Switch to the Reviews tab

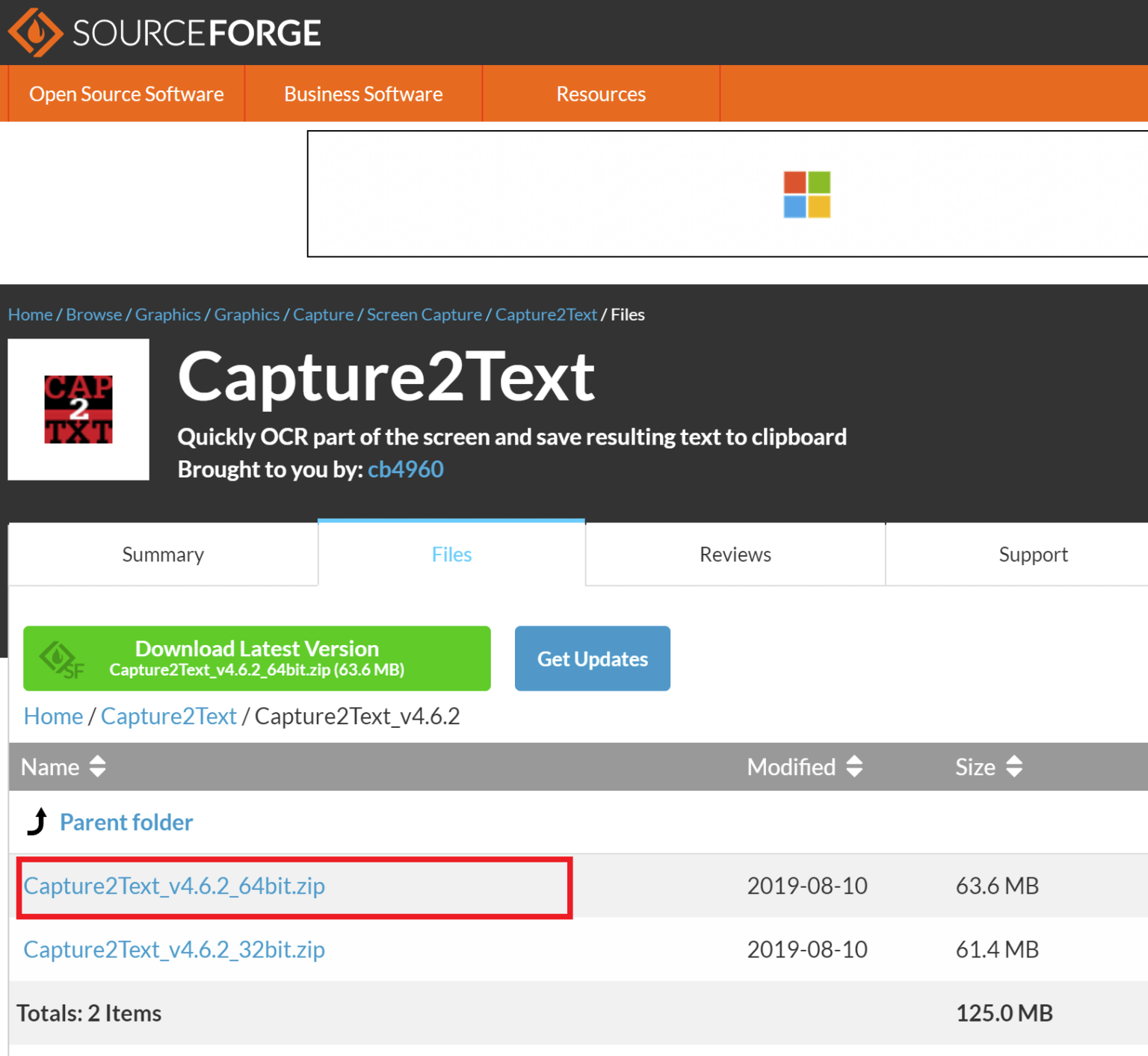click(x=735, y=555)
